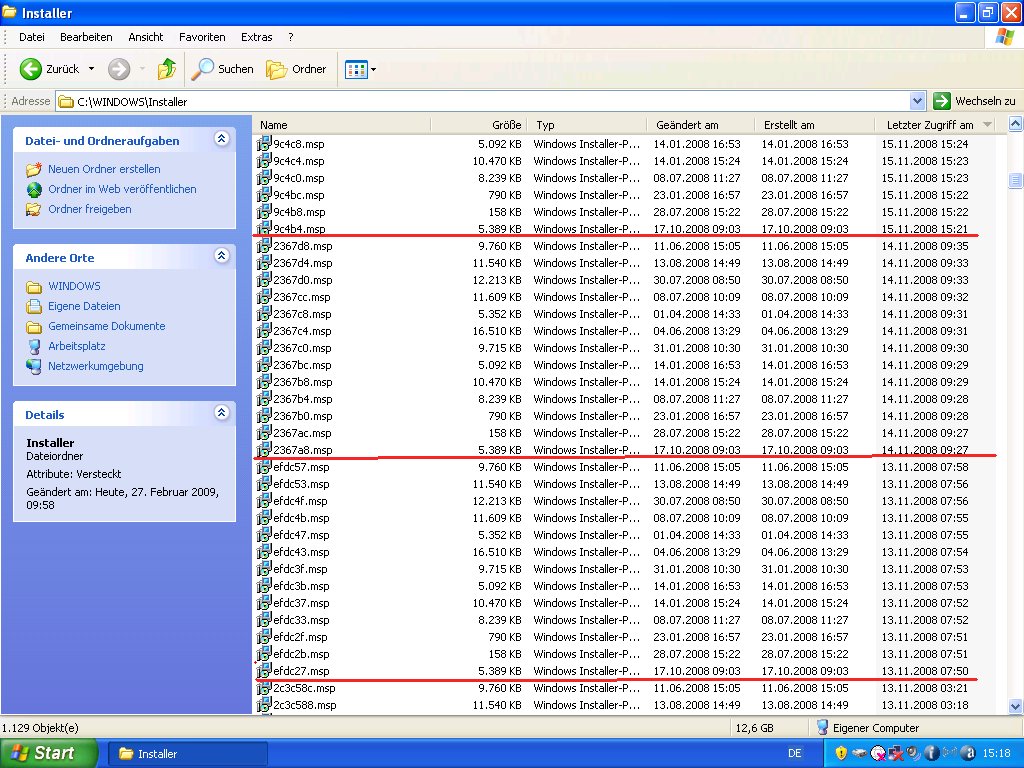
Task: Click the vertical scrollbar up arrow
Action: 1016,123
